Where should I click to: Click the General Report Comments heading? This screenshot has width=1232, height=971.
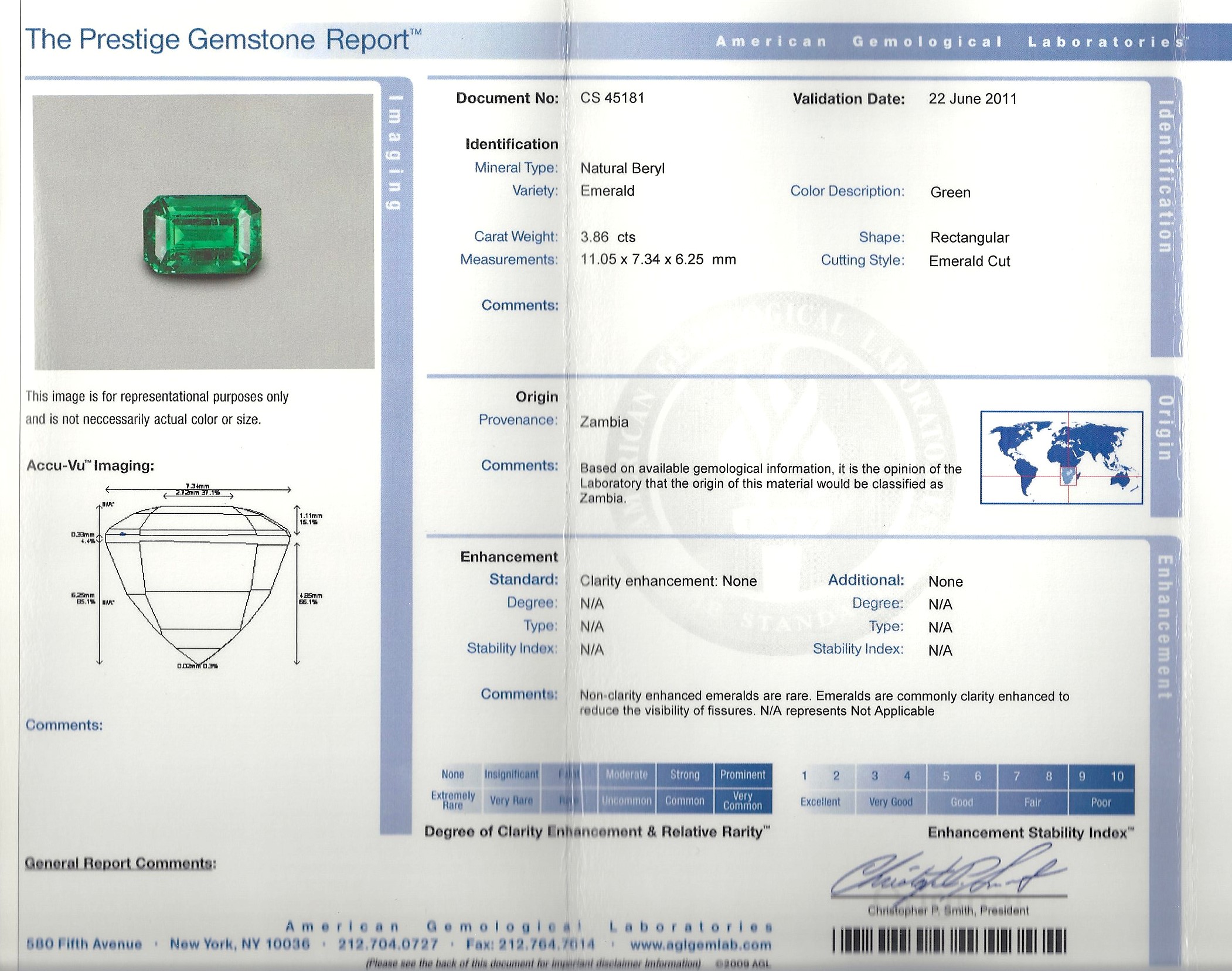(120, 863)
